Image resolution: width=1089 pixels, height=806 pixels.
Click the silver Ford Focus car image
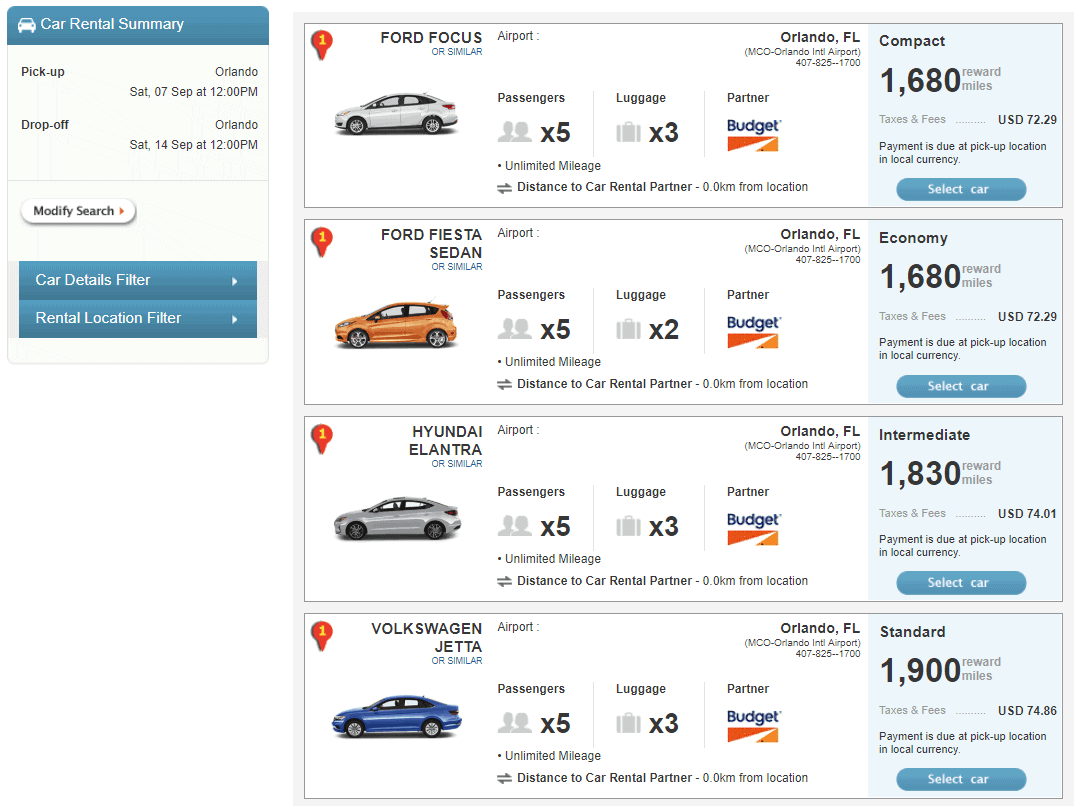396,113
